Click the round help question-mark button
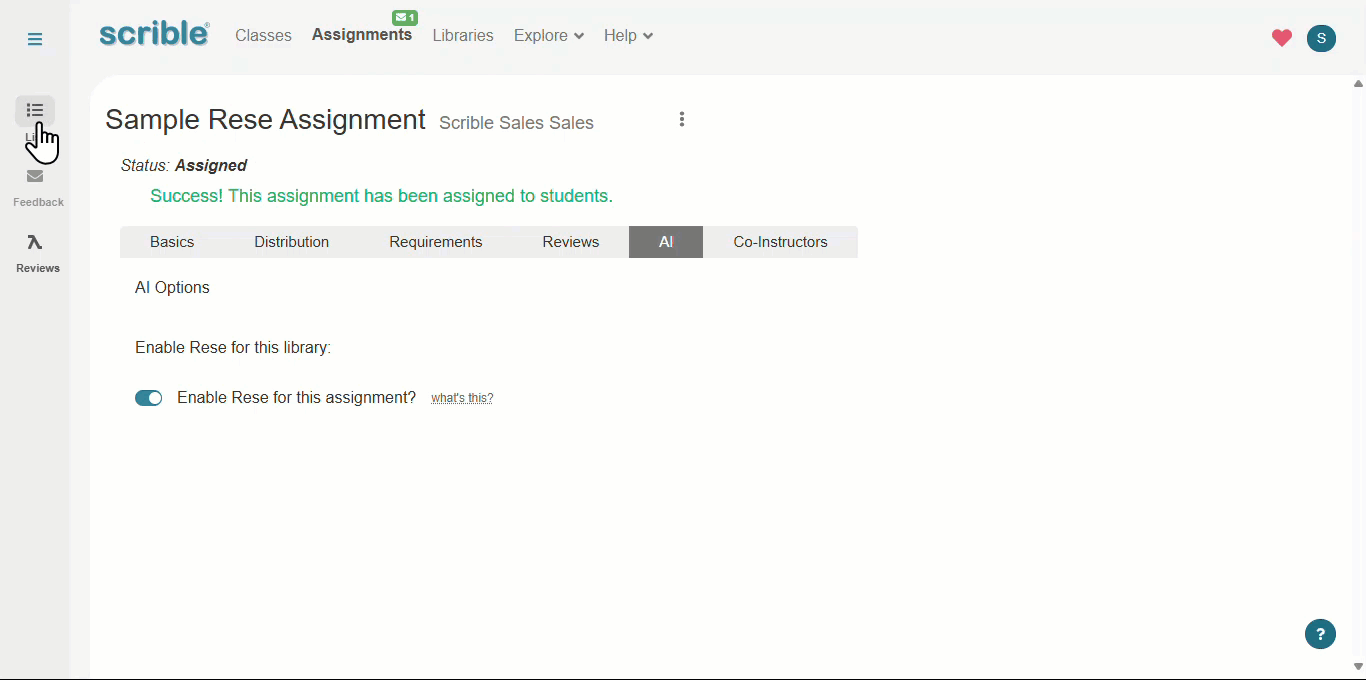The height and width of the screenshot is (680, 1366). coord(1320,634)
